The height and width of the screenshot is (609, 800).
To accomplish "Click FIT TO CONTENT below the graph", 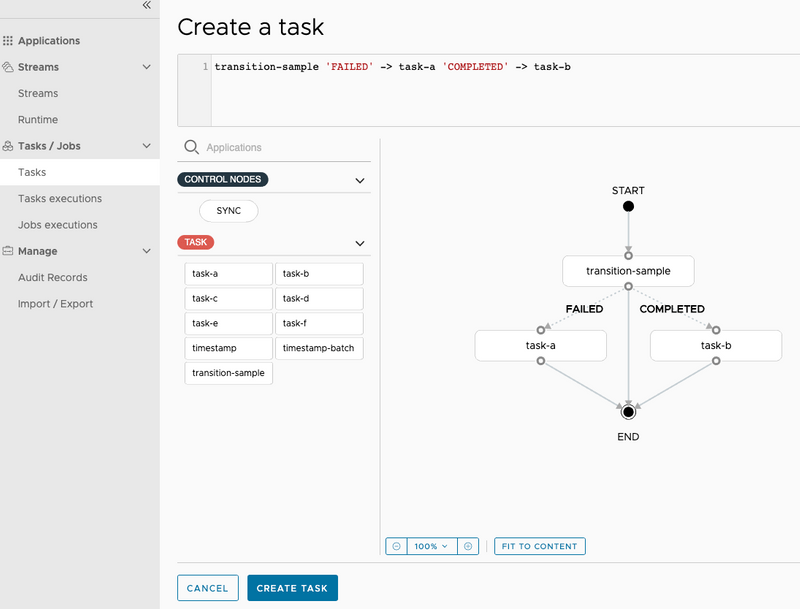I will [539, 546].
